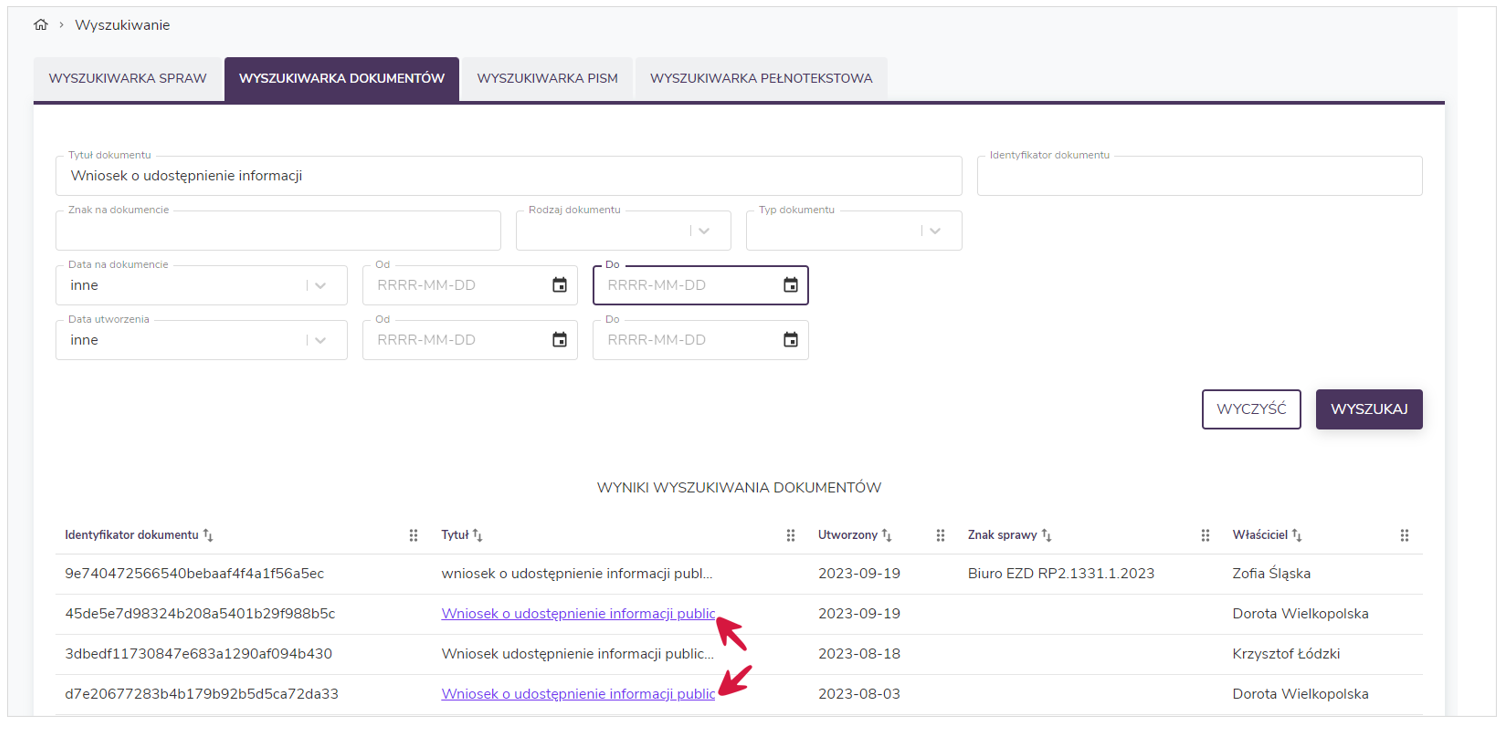
Task: Focus the Identyfikator dokumentu input field
Action: [1199, 177]
